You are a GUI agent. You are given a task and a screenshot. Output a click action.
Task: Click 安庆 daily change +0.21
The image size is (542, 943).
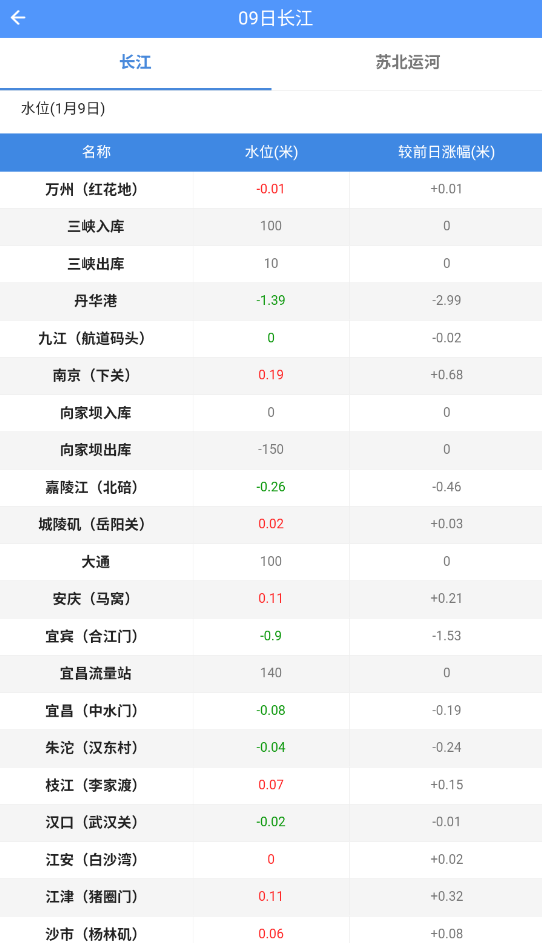tap(446, 598)
